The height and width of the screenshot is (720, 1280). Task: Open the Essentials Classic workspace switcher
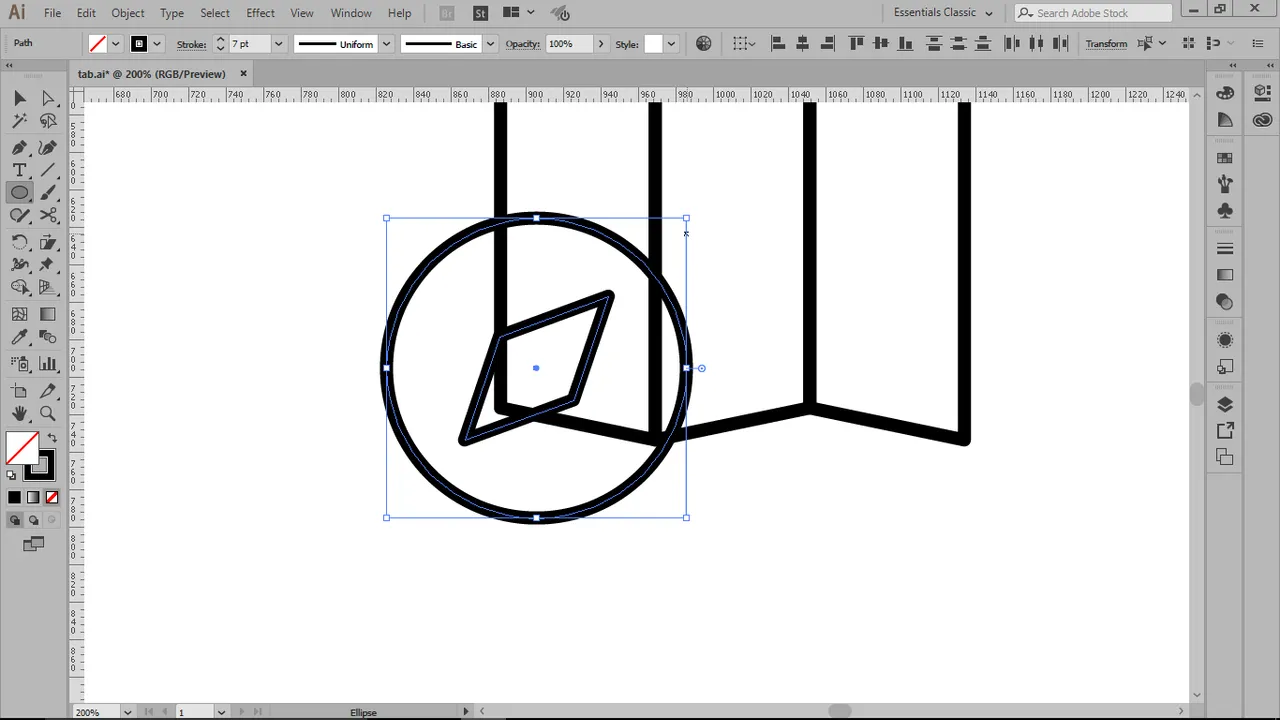point(943,13)
